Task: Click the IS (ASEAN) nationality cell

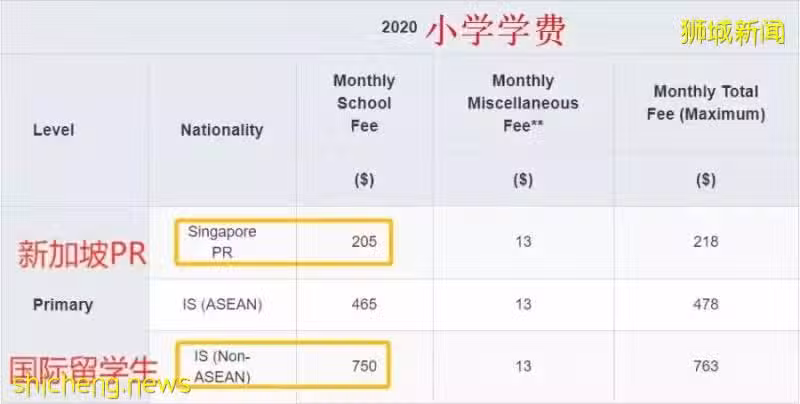Action: coord(222,305)
